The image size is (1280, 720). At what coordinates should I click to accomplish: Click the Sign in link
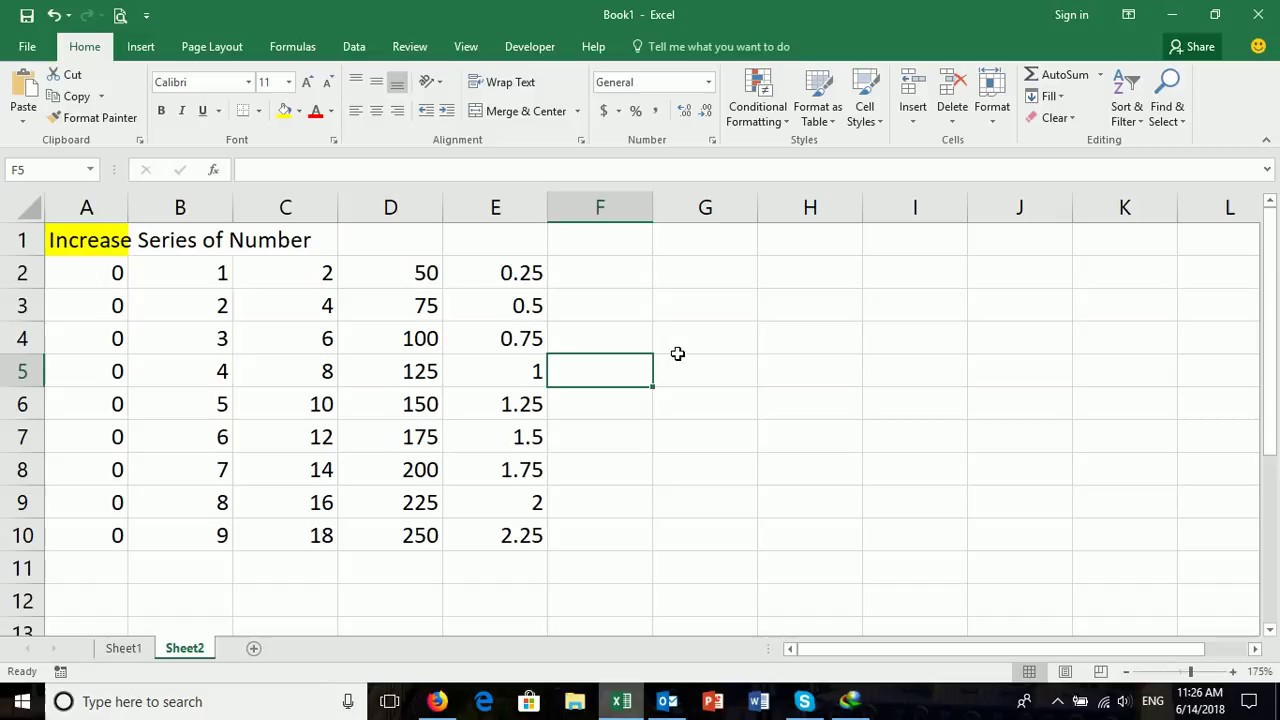pos(1071,15)
